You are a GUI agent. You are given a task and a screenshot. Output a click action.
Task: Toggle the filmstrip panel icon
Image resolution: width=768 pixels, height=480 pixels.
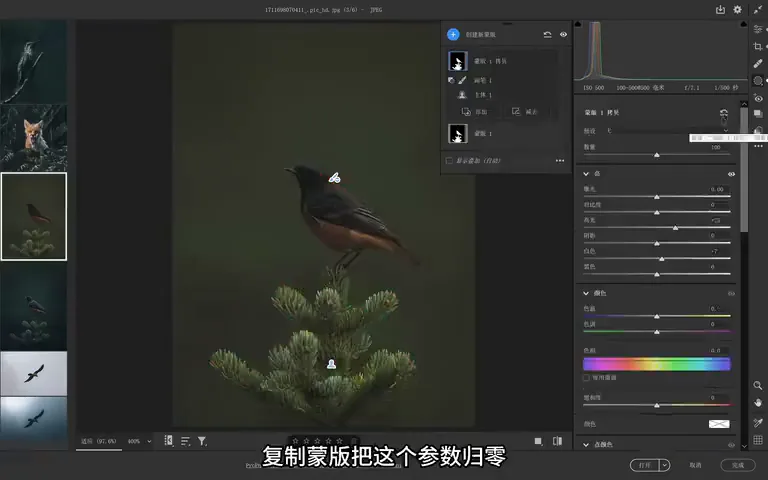[x=168, y=441]
